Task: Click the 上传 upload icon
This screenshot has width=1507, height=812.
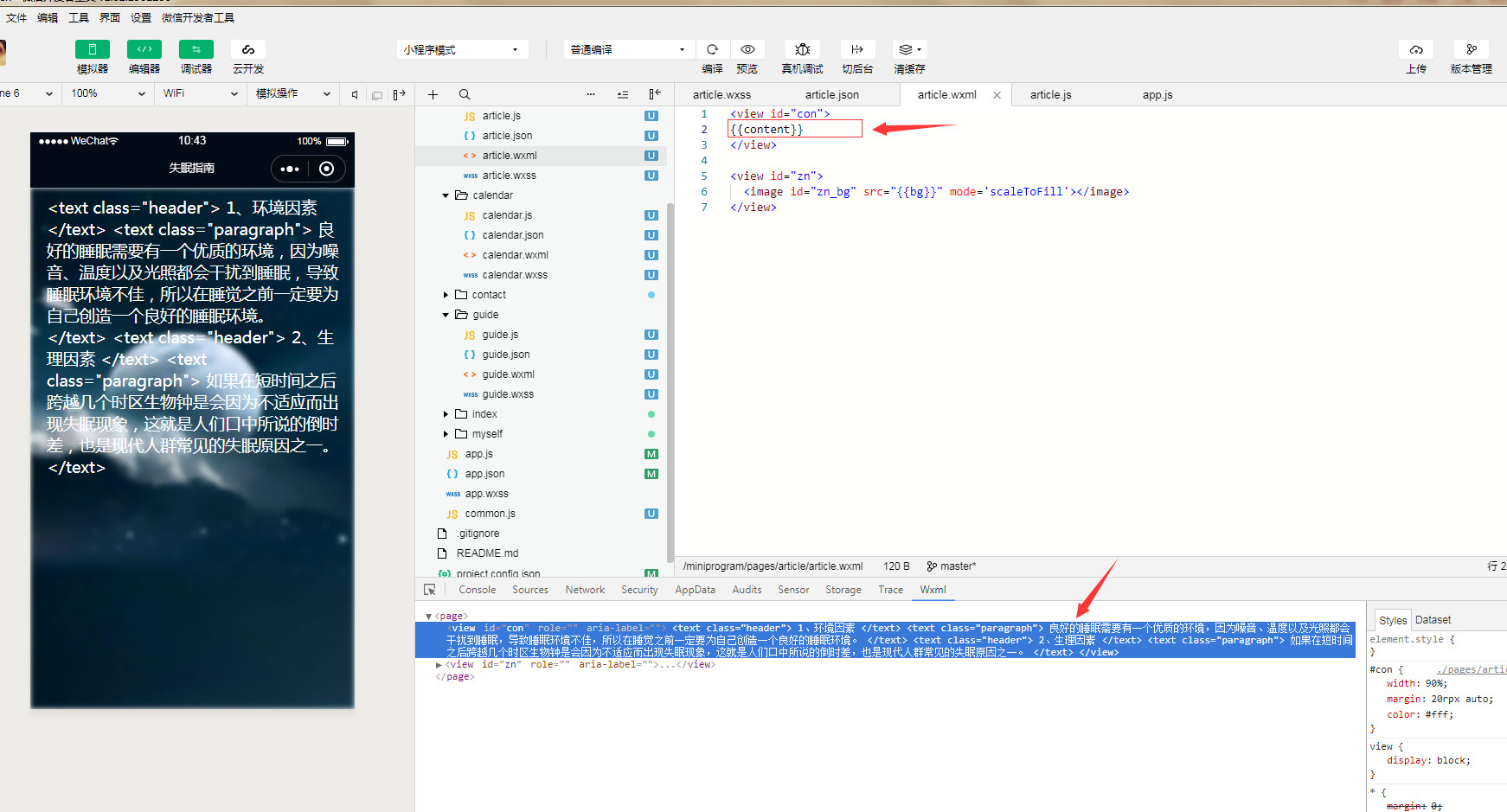Action: point(1416,49)
